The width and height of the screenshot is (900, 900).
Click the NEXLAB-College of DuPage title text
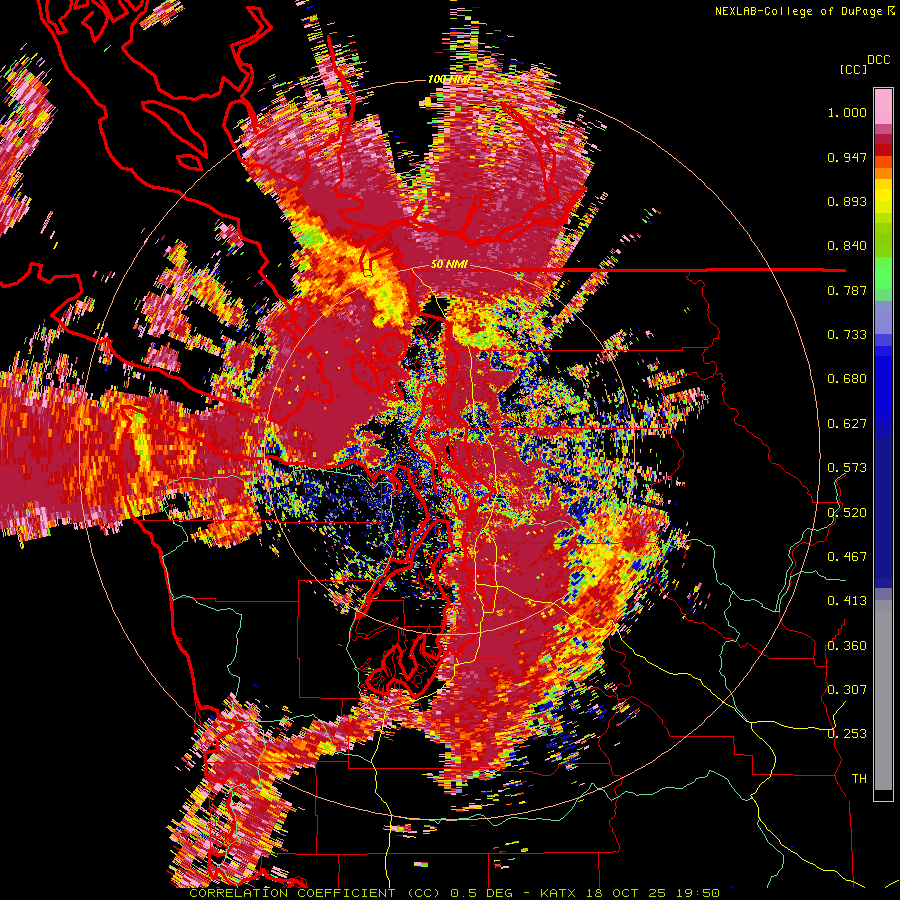pyautogui.click(x=798, y=11)
